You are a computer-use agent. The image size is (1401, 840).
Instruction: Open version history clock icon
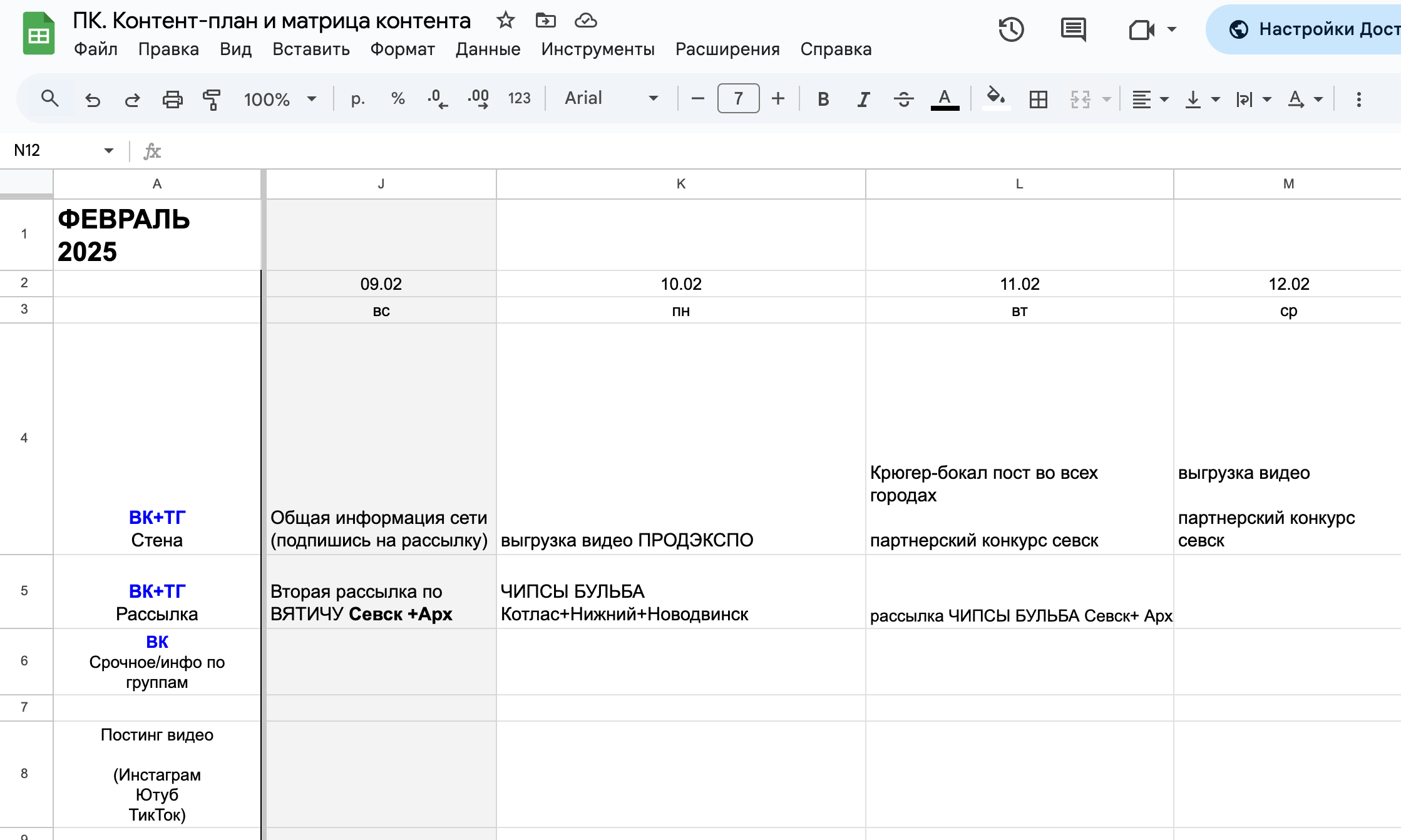tap(1011, 29)
